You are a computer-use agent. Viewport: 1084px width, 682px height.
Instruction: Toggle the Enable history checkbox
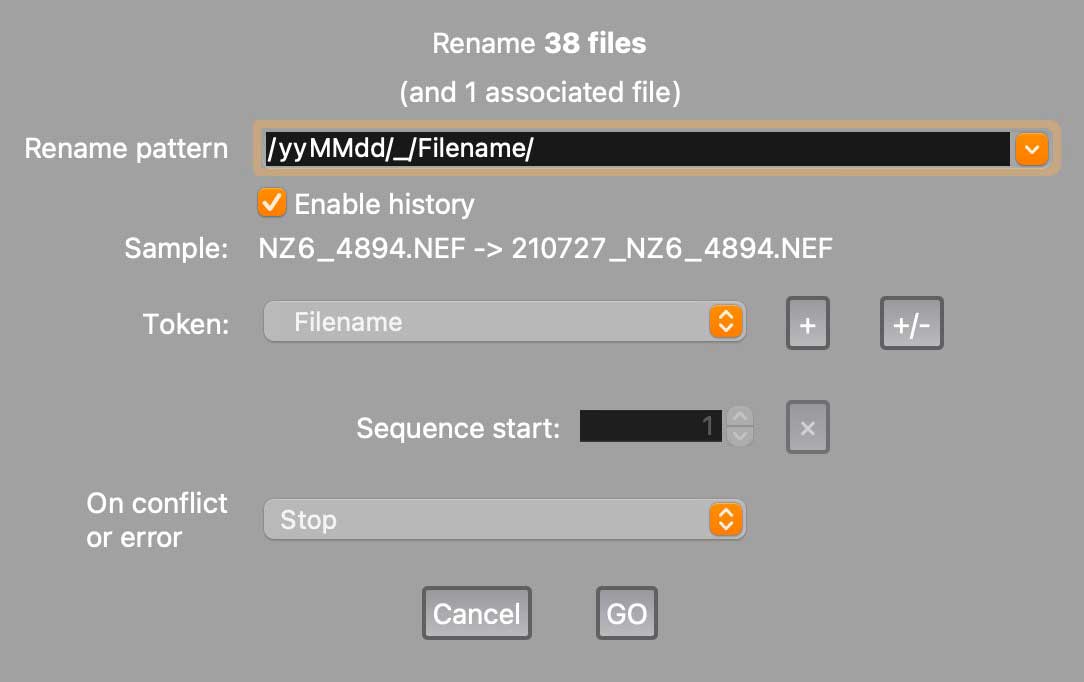tap(271, 203)
